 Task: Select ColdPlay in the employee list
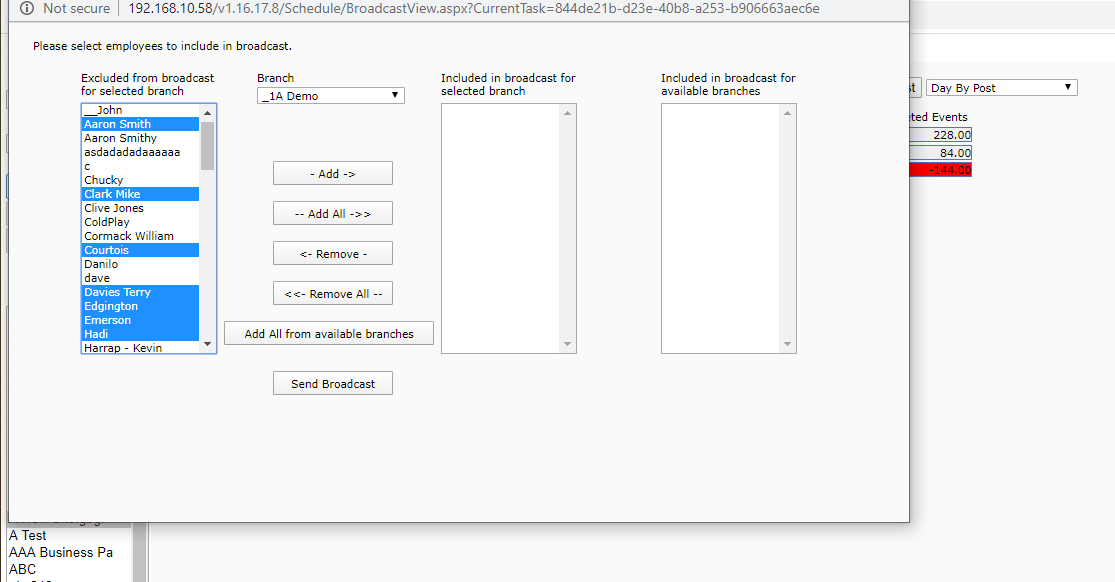pyautogui.click(x=107, y=222)
